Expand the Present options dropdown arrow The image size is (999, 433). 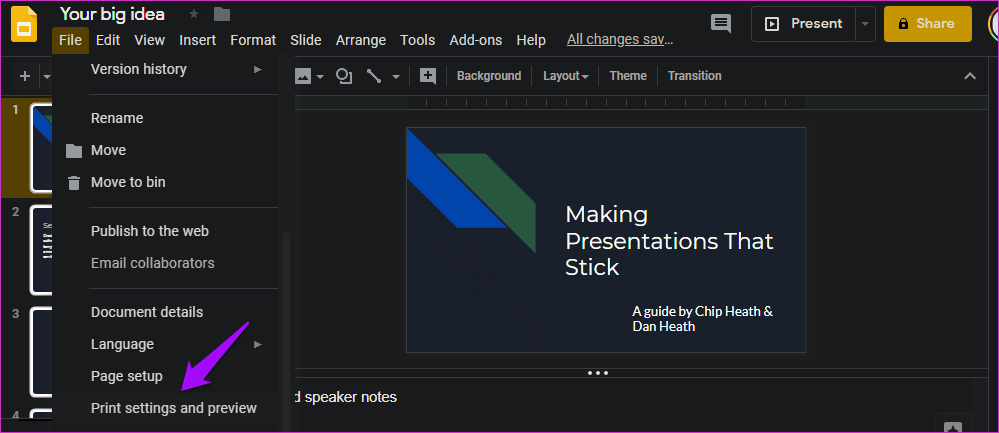click(x=865, y=24)
